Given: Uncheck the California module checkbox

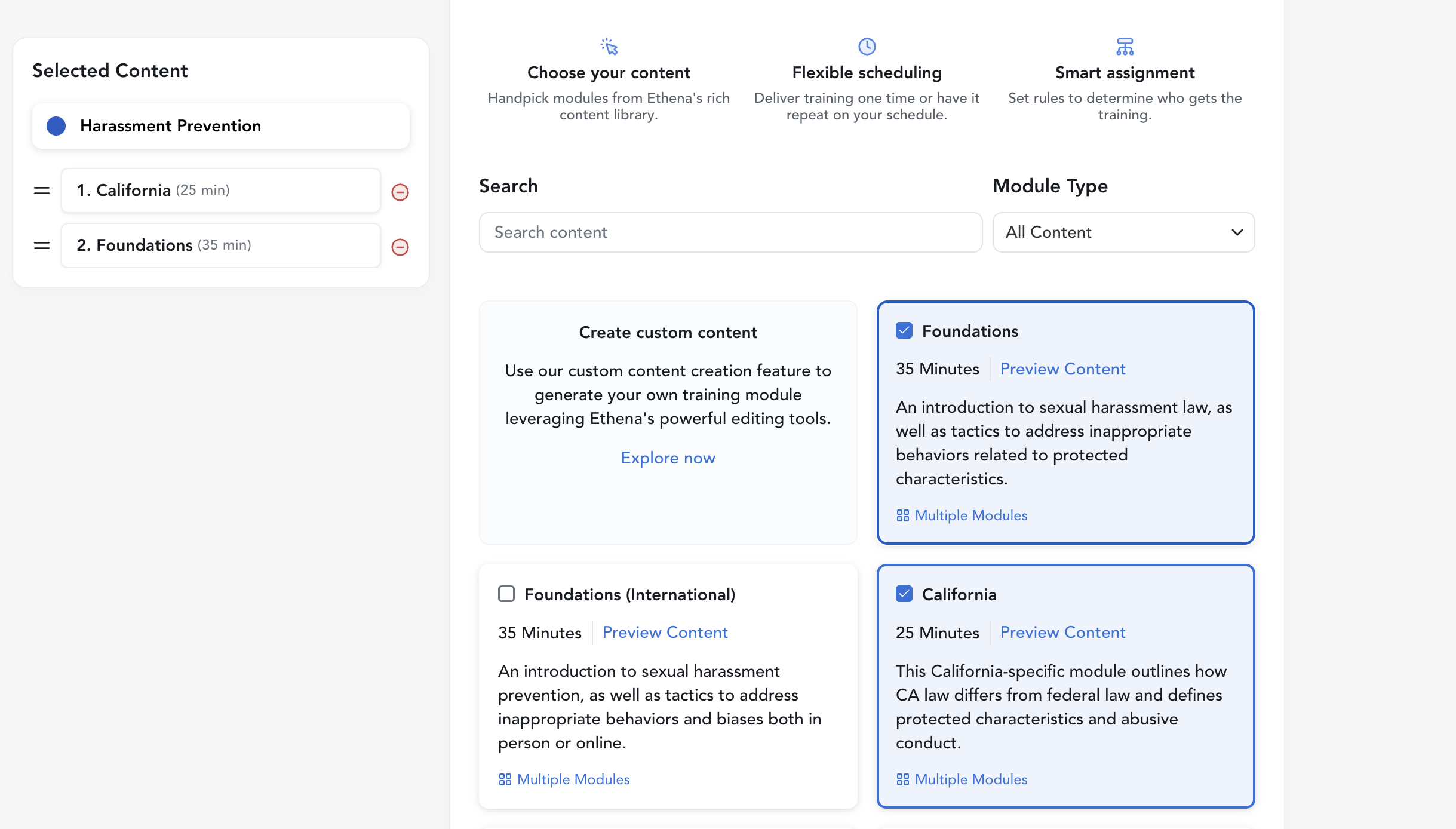Looking at the screenshot, I should 904,594.
